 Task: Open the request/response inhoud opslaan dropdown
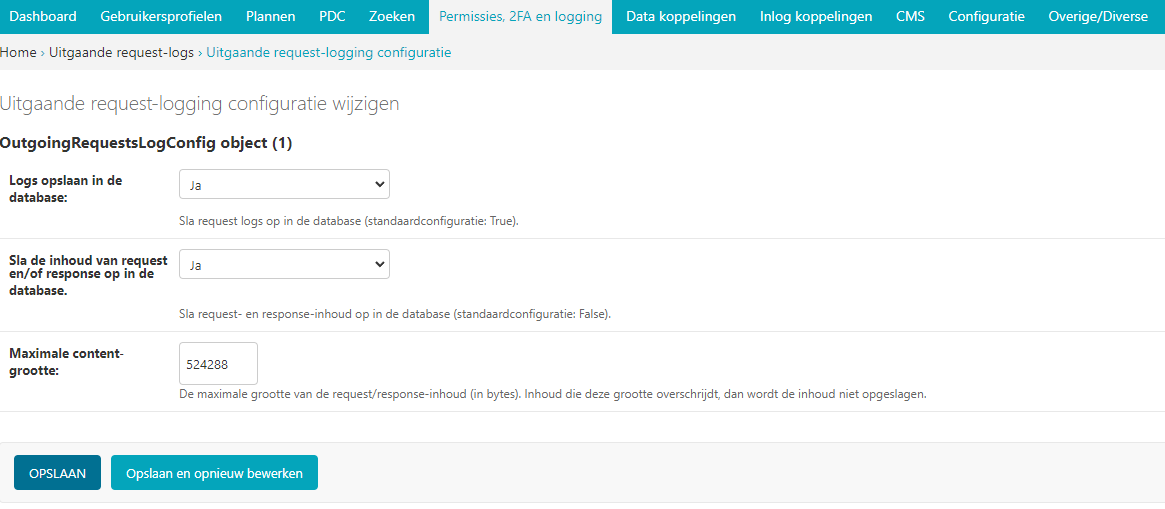(284, 264)
